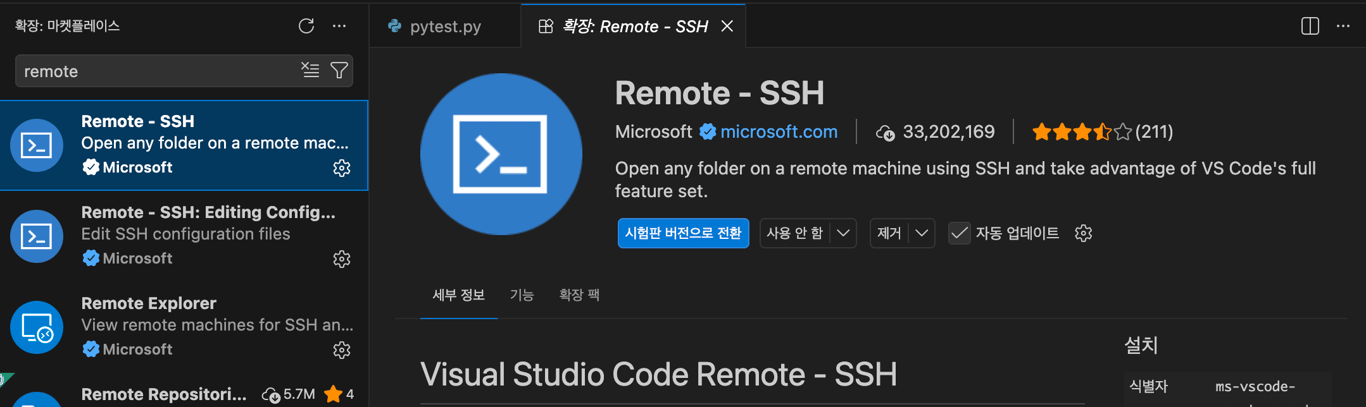Click 시험판 버전으로 전환 button

click(683, 233)
